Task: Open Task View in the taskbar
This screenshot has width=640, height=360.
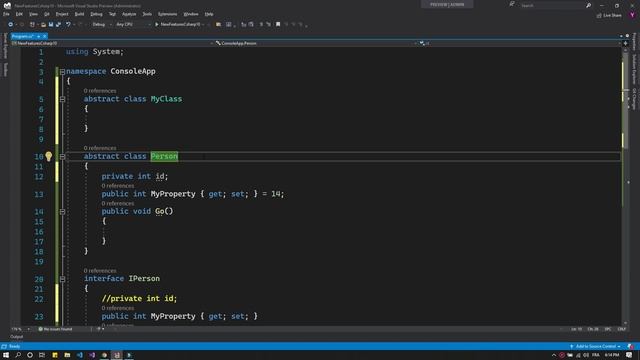Action: pos(42,355)
